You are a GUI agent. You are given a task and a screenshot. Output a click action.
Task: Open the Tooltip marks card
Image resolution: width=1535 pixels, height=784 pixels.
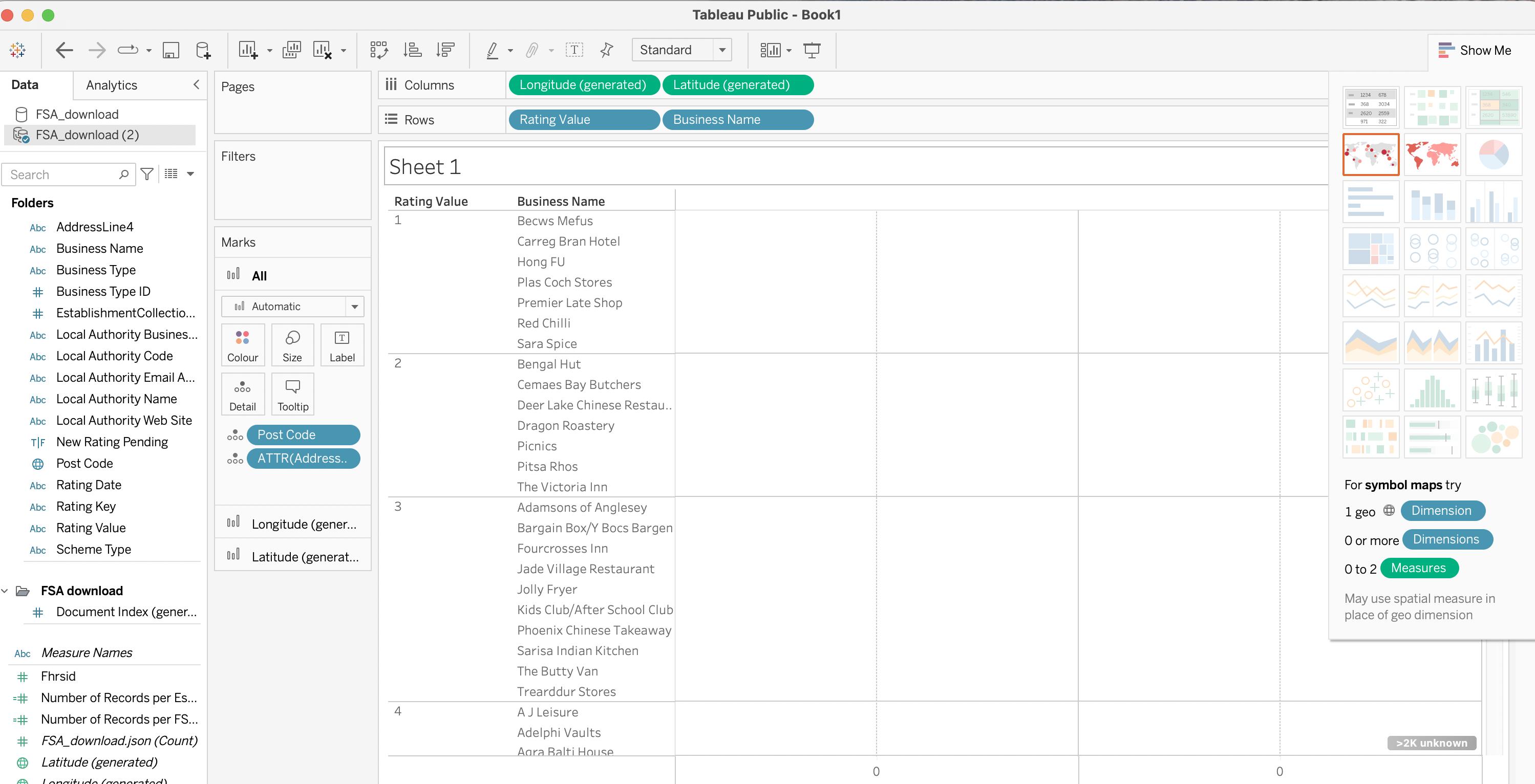pos(292,395)
